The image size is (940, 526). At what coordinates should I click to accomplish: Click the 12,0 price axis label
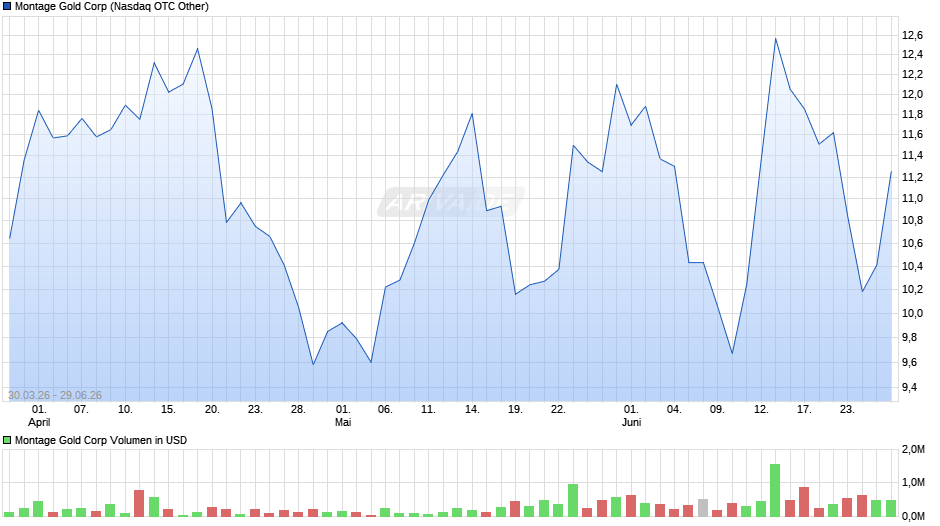tap(912, 94)
